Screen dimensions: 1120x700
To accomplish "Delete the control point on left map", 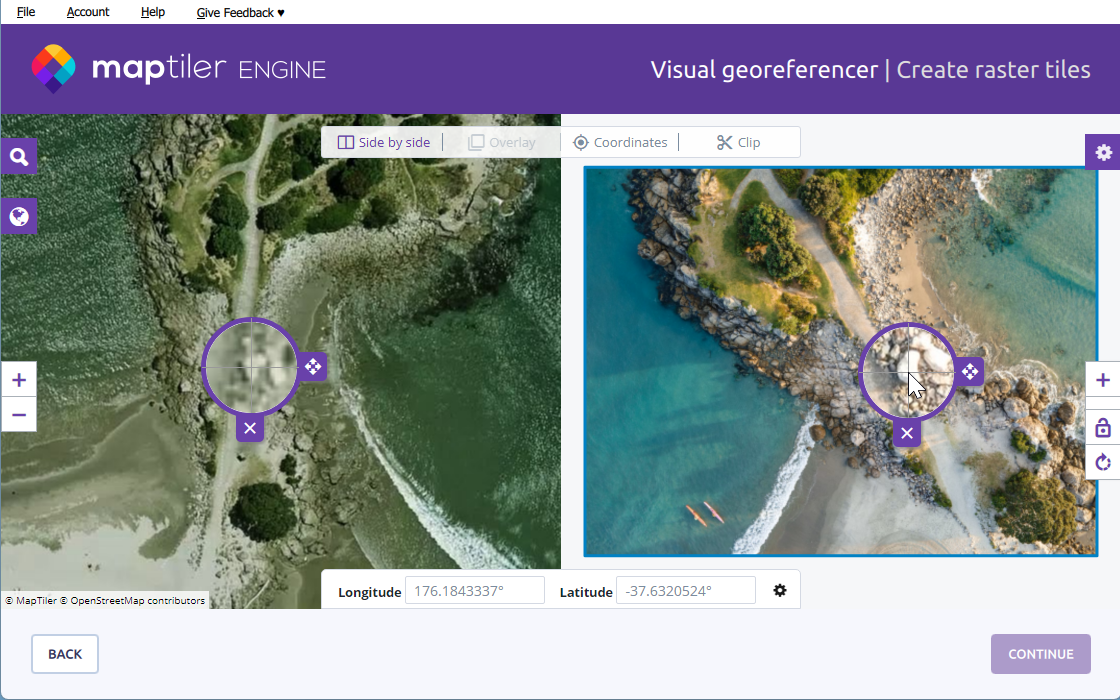I will 250,428.
